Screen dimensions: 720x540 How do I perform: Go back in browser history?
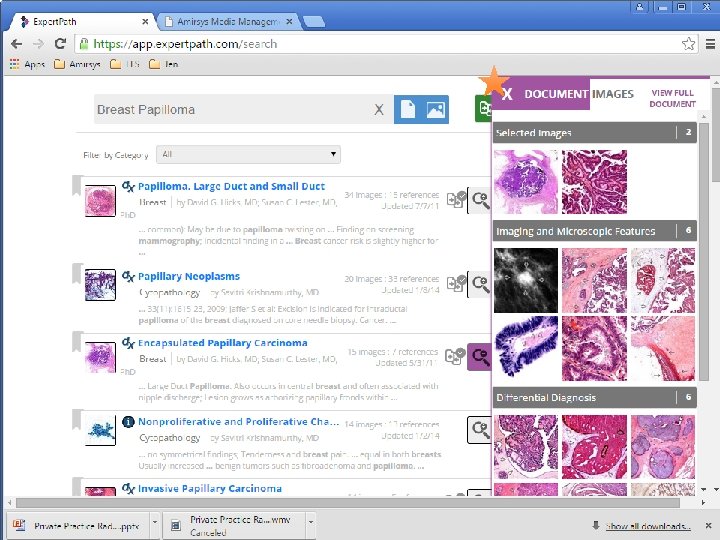pyautogui.click(x=17, y=44)
